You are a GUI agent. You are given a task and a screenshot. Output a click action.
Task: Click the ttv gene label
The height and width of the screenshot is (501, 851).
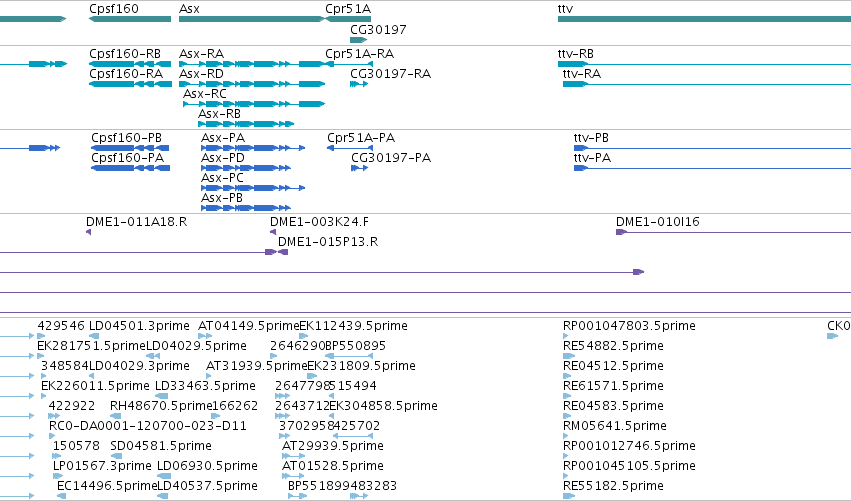pos(565,9)
